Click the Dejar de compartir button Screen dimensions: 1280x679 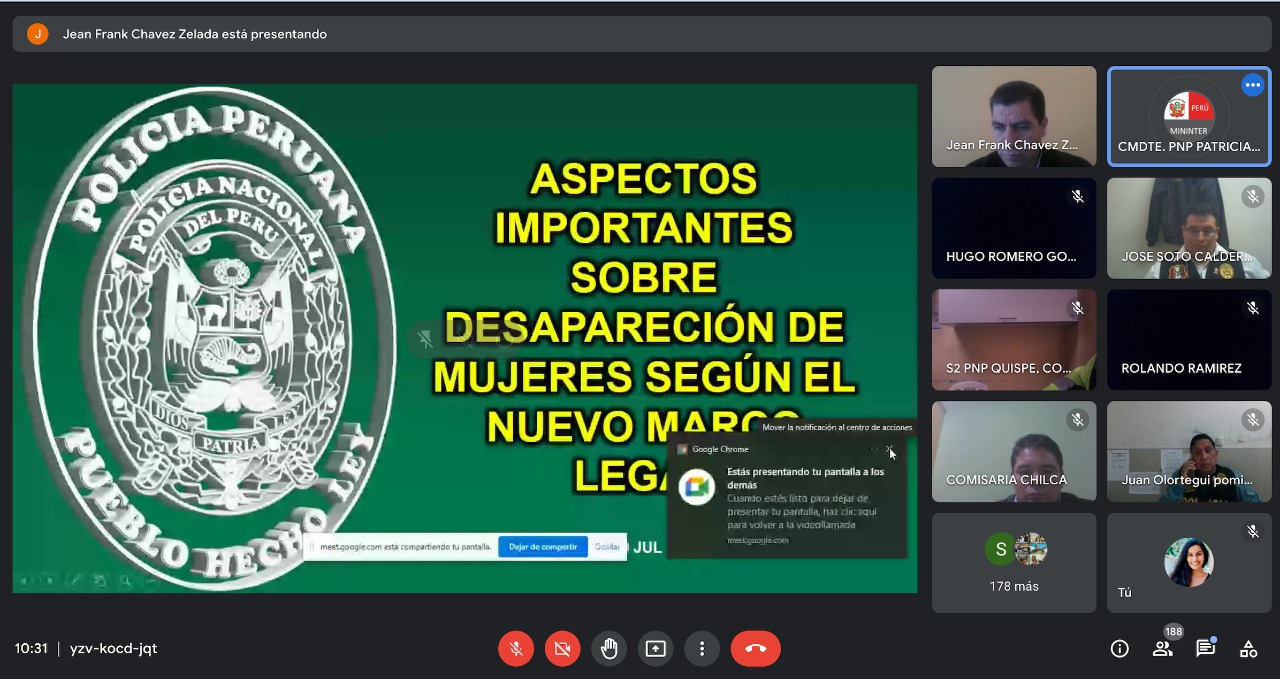click(x=543, y=547)
